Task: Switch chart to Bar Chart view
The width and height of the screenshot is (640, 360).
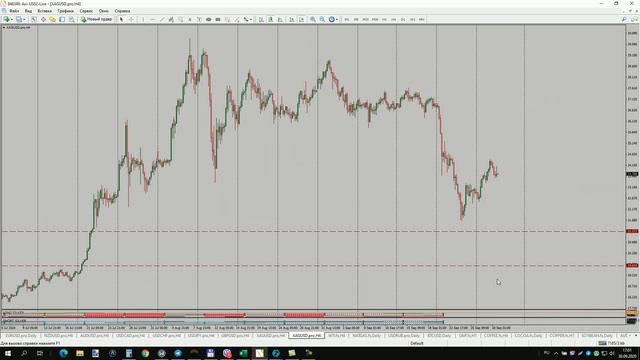Action: pos(261,19)
